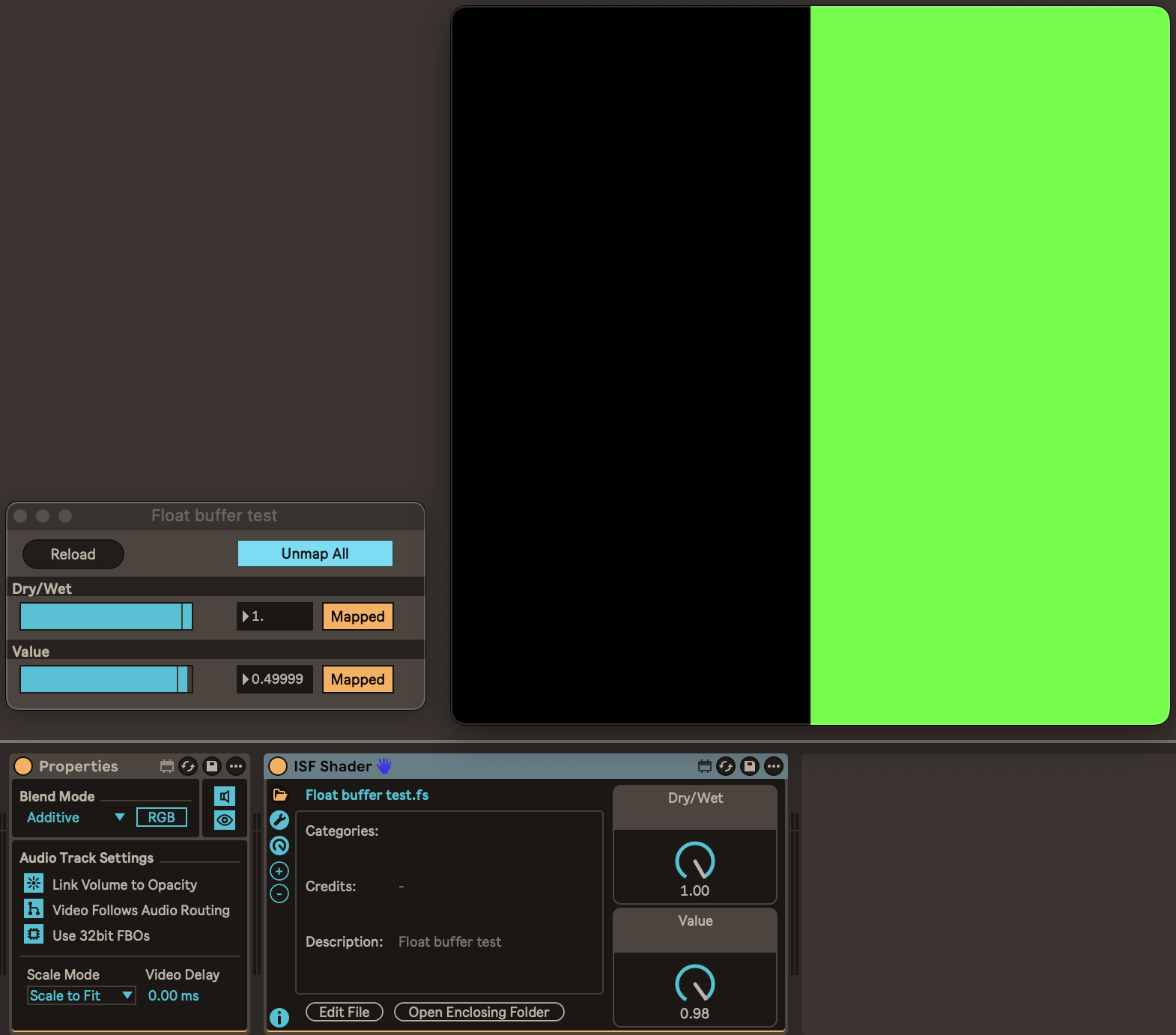Click the Value slider in Float buffer test

point(106,679)
